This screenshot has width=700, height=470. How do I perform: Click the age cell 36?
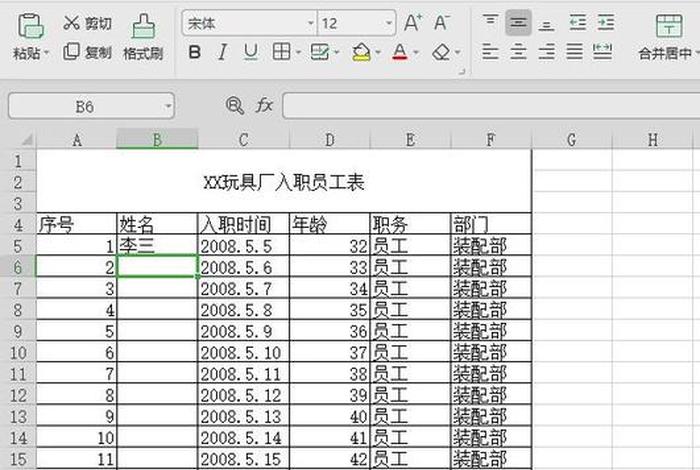tap(330, 331)
